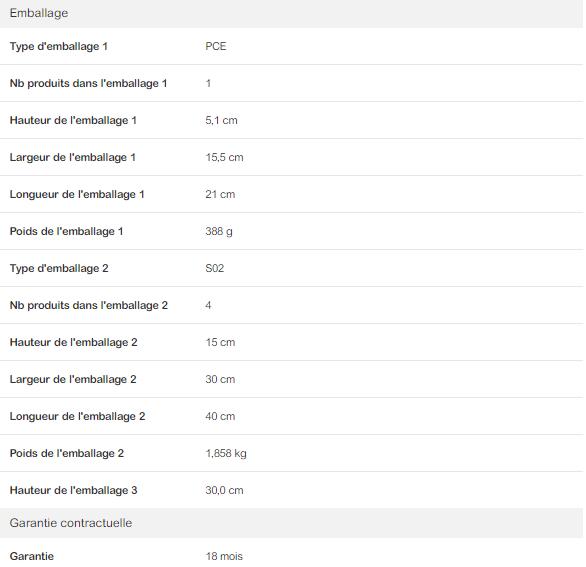Click the Type d'emballage 2 label
586x567 pixels.
tap(59, 268)
